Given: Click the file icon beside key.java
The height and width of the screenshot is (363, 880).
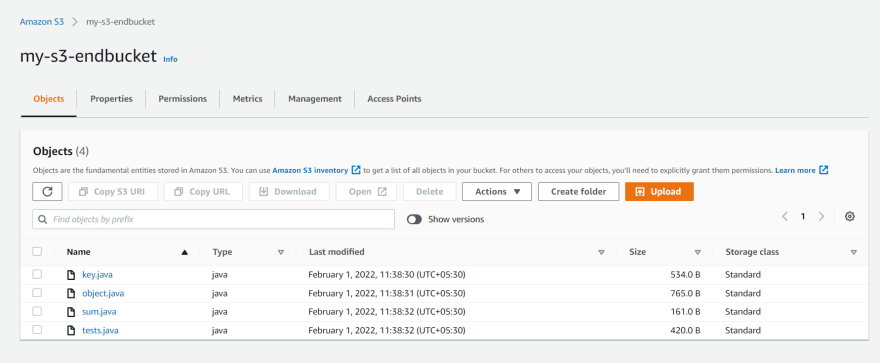Looking at the screenshot, I should 71,275.
